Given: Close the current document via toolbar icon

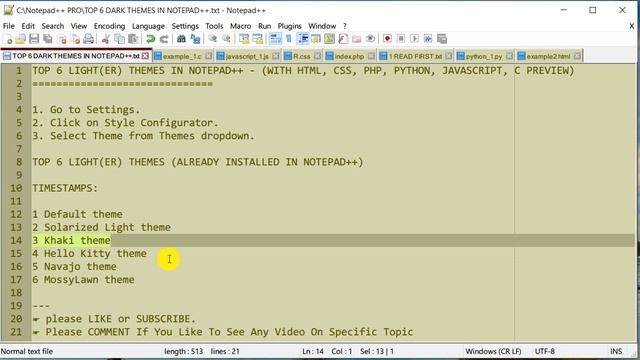Looking at the screenshot, I should [62, 39].
